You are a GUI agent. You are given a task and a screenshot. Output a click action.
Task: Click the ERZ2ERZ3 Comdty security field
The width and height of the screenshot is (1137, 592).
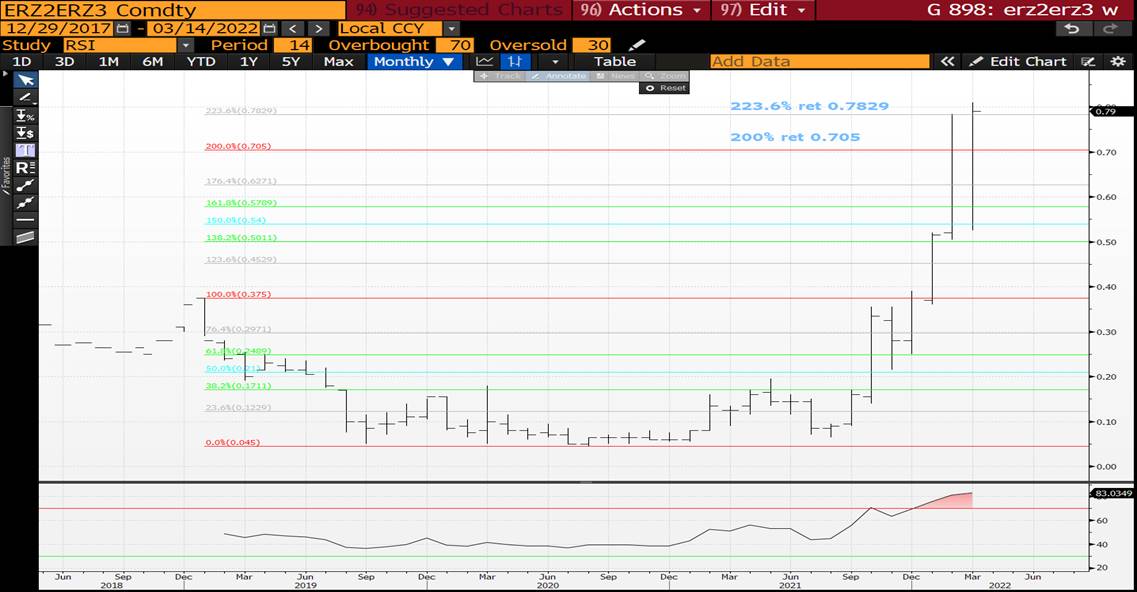pyautogui.click(x=173, y=10)
